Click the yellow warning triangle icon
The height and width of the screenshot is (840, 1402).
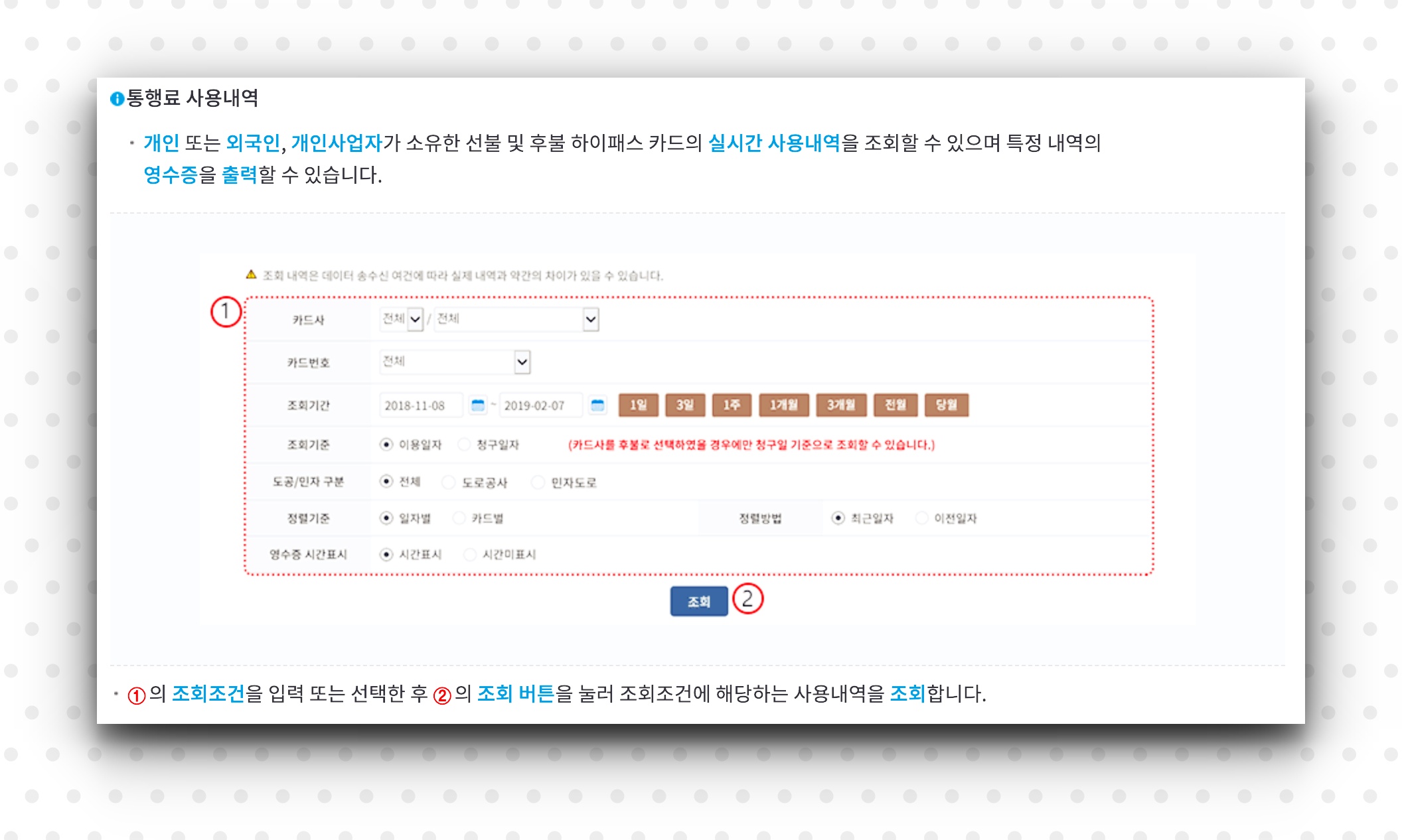(x=251, y=275)
